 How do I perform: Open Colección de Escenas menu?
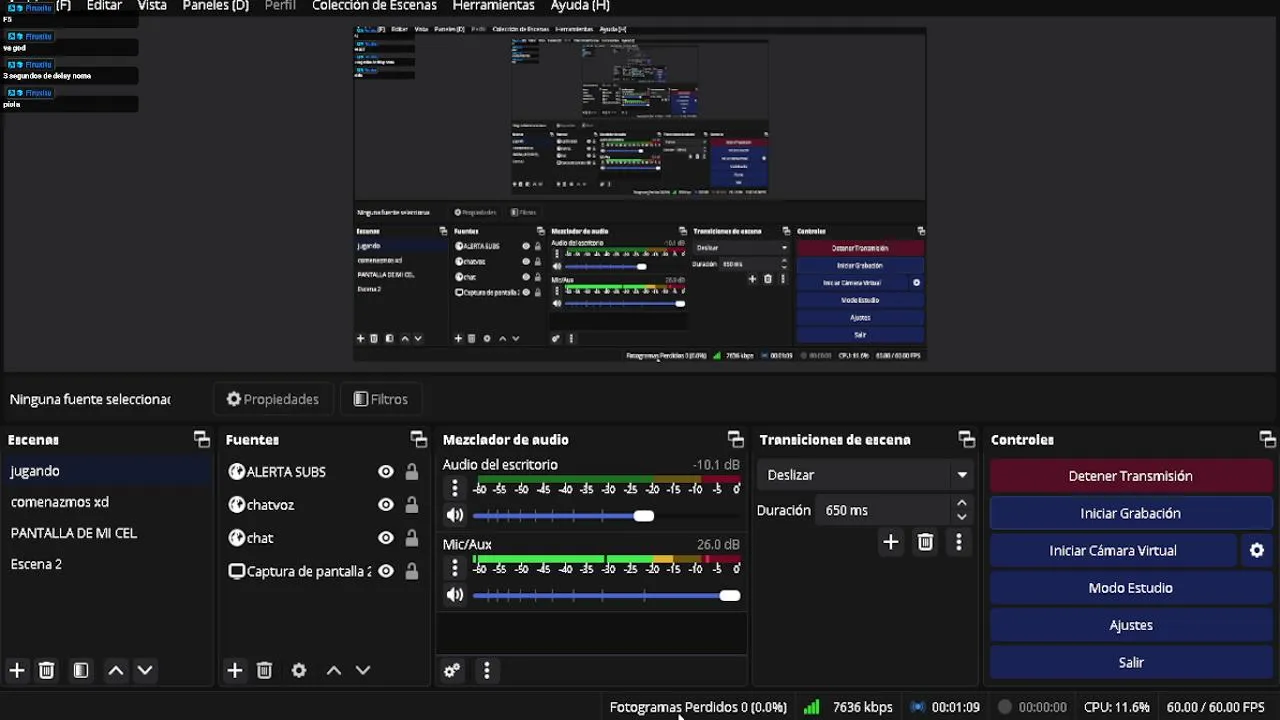point(374,6)
